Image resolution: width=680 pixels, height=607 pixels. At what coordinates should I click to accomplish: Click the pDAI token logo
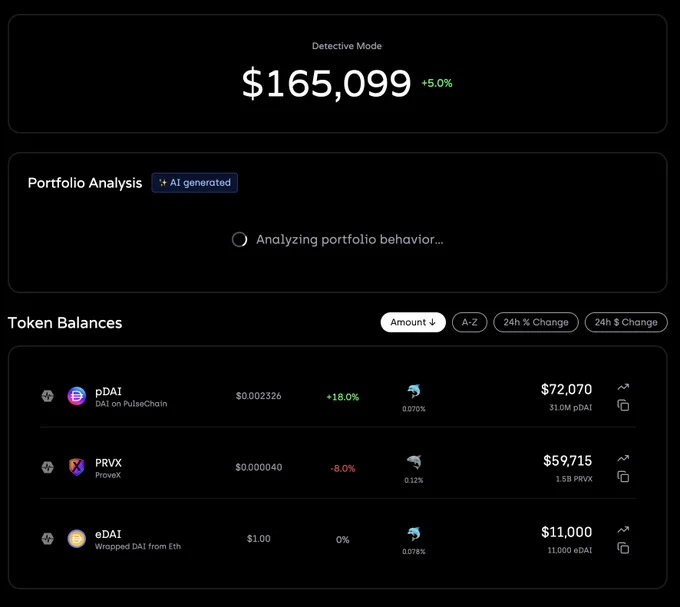point(77,396)
